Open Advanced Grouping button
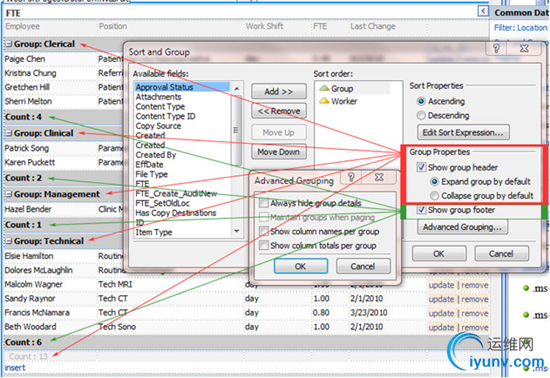550x378 pixels. [462, 227]
